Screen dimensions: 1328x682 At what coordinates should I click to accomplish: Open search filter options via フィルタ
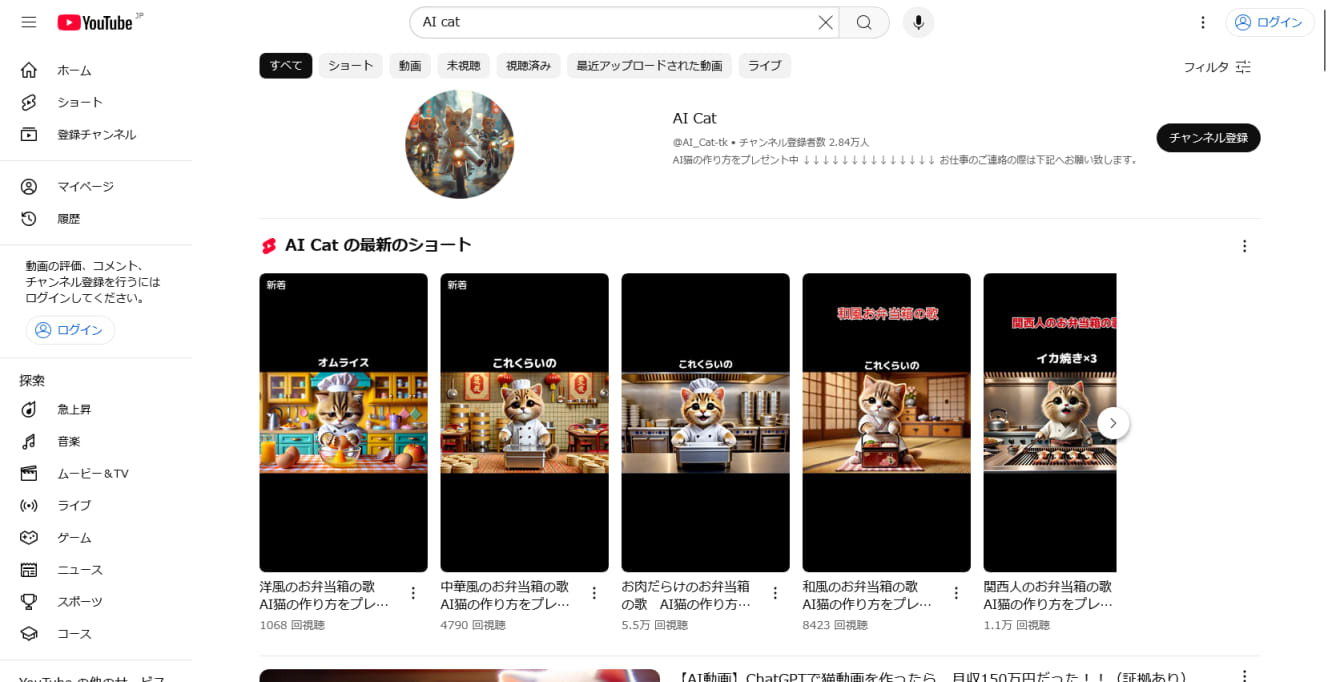pos(1218,67)
